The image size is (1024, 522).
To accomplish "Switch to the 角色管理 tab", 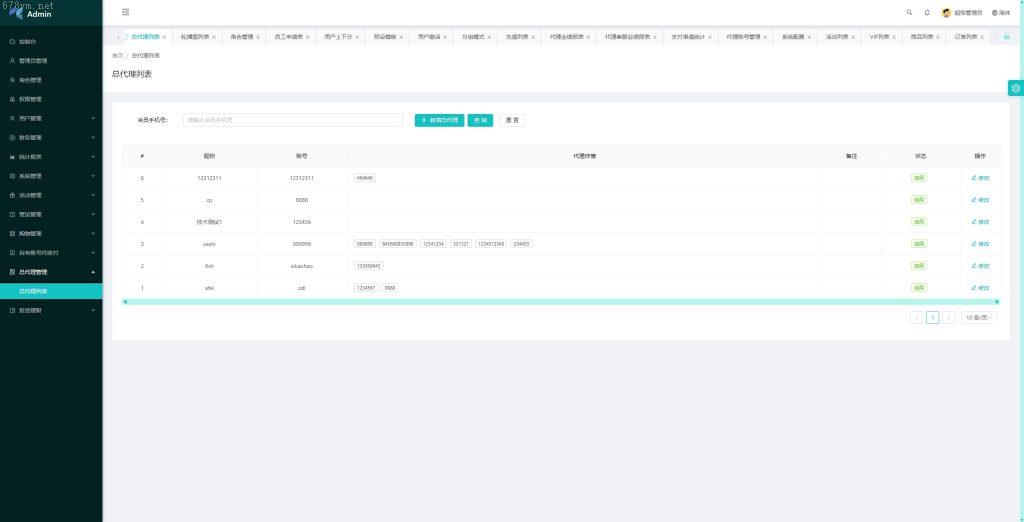I will tap(241, 37).
